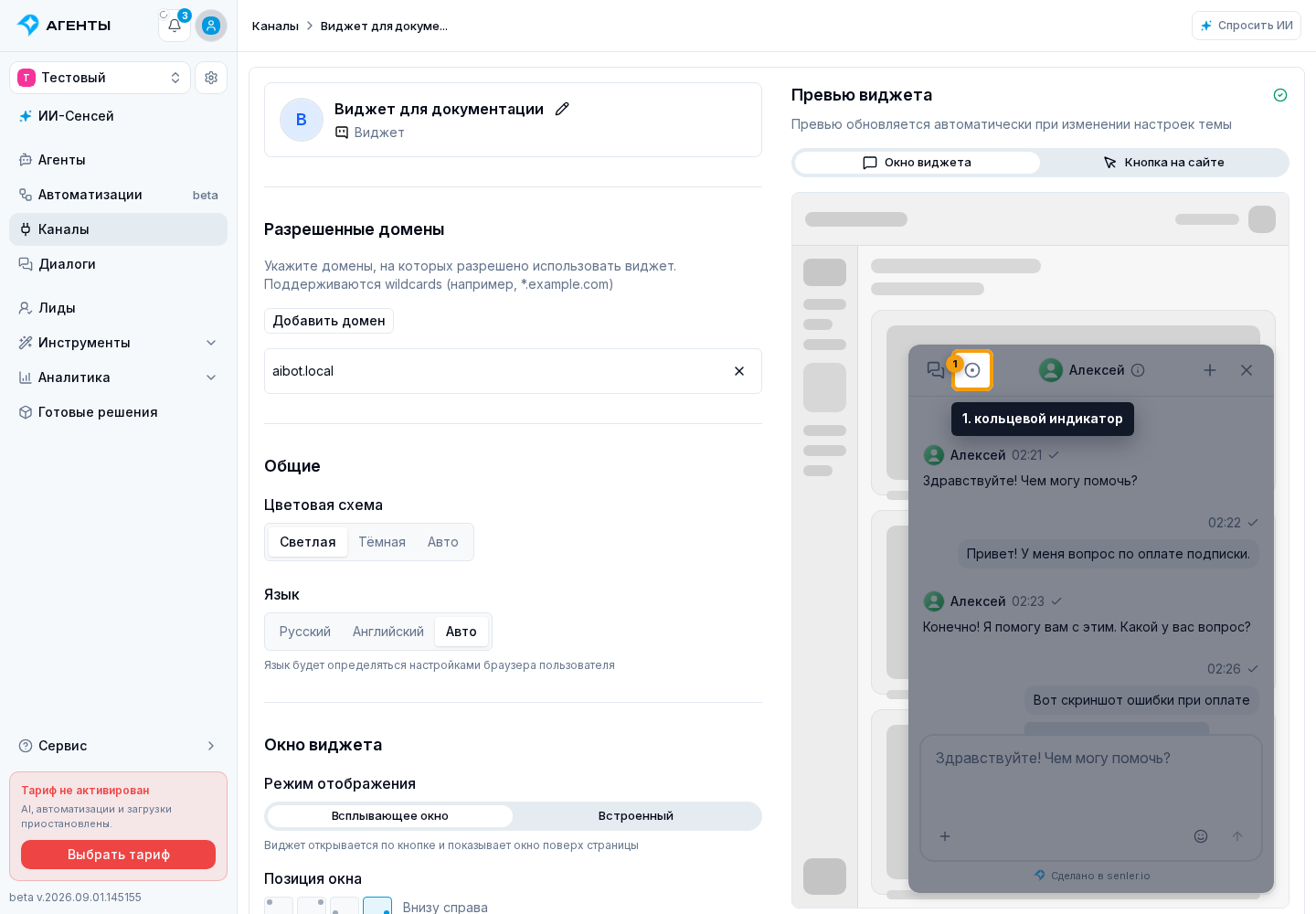The width and height of the screenshot is (1316, 914).
Task: Click the АГЕНТЫ logo
Action: click(64, 26)
